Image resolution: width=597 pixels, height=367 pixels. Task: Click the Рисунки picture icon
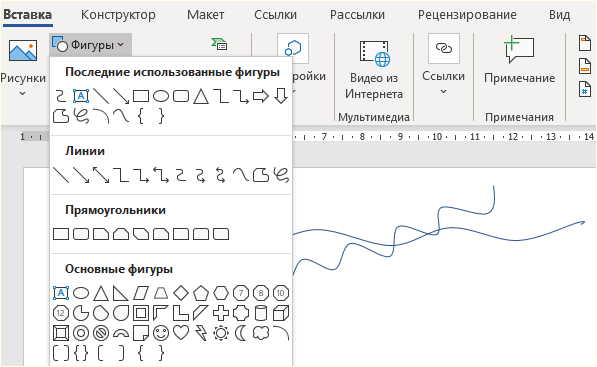23,50
